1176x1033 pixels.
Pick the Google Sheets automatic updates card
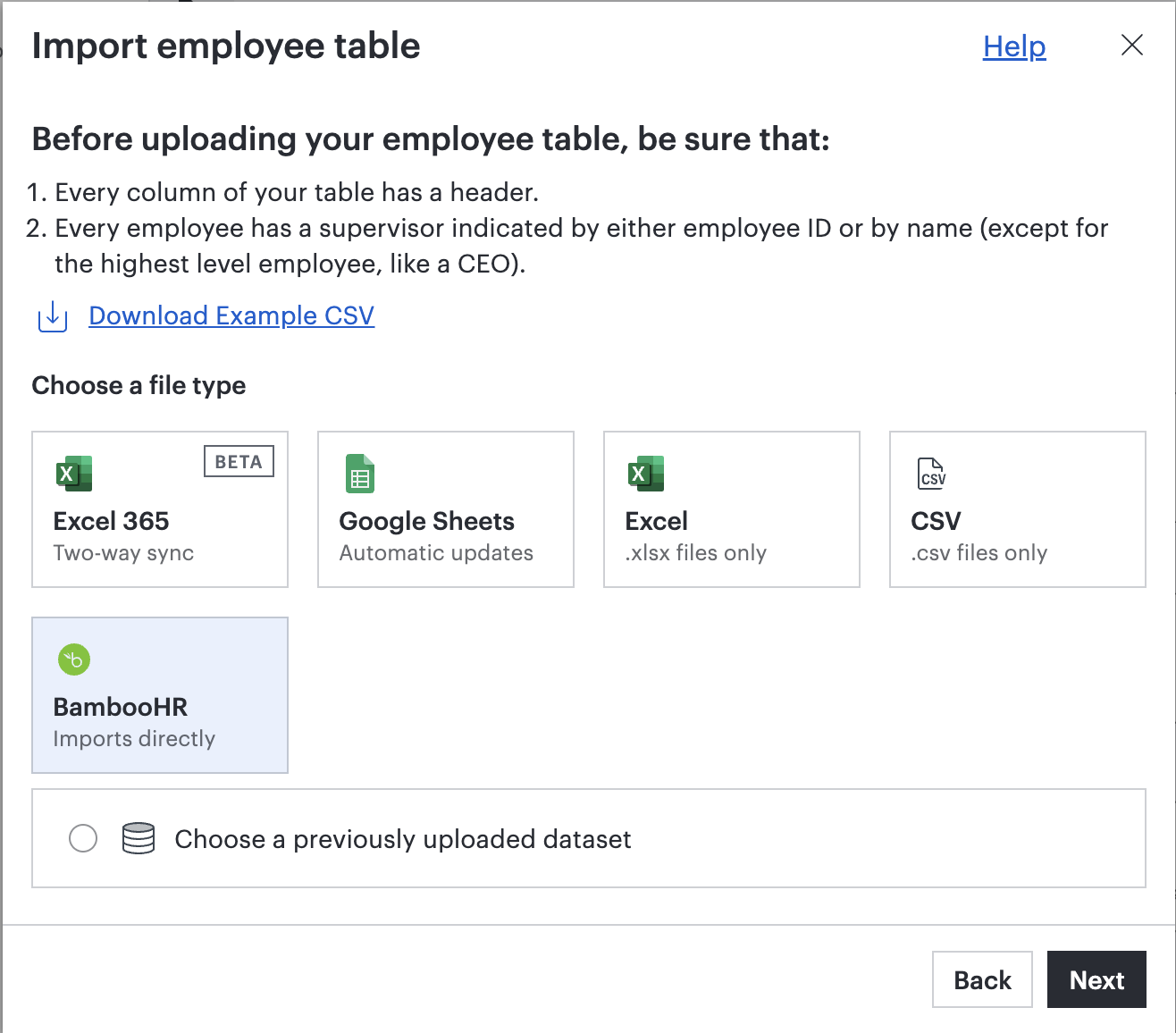[x=446, y=509]
